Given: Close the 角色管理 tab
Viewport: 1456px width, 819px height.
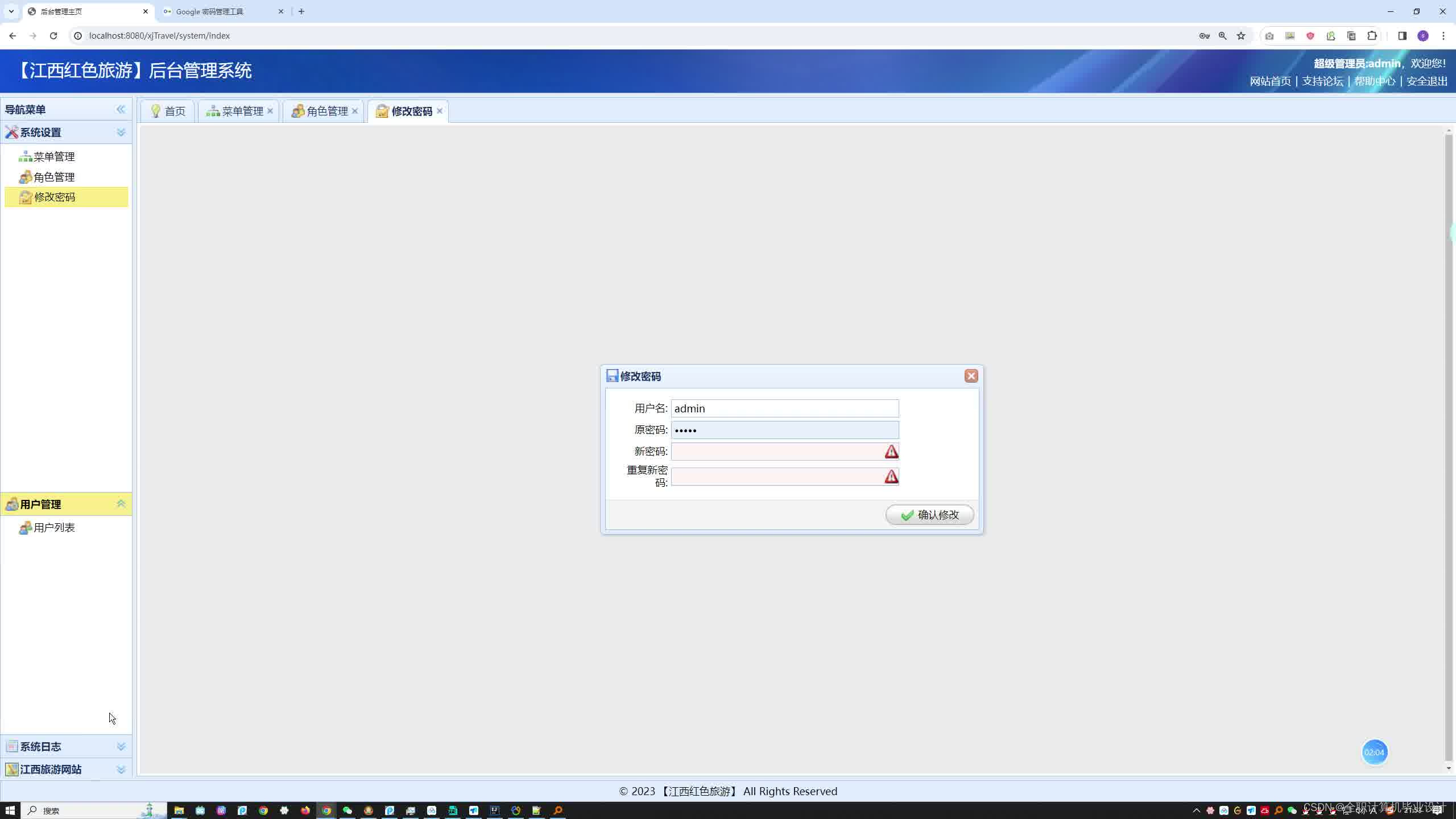Looking at the screenshot, I should tap(355, 111).
